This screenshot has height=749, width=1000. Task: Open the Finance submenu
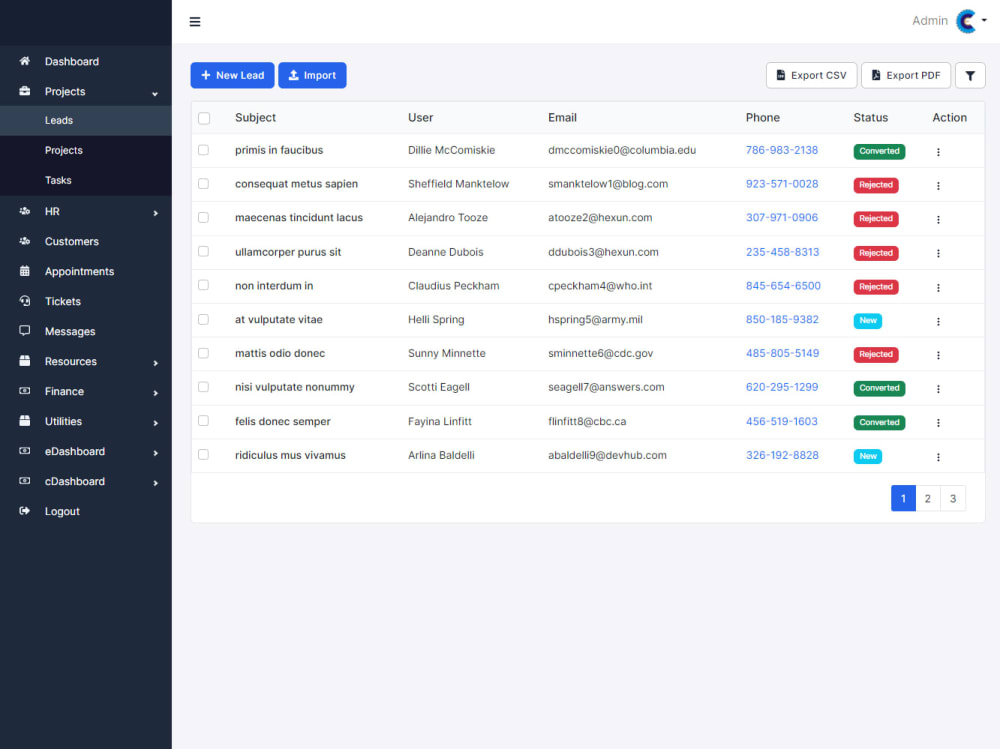(x=63, y=391)
